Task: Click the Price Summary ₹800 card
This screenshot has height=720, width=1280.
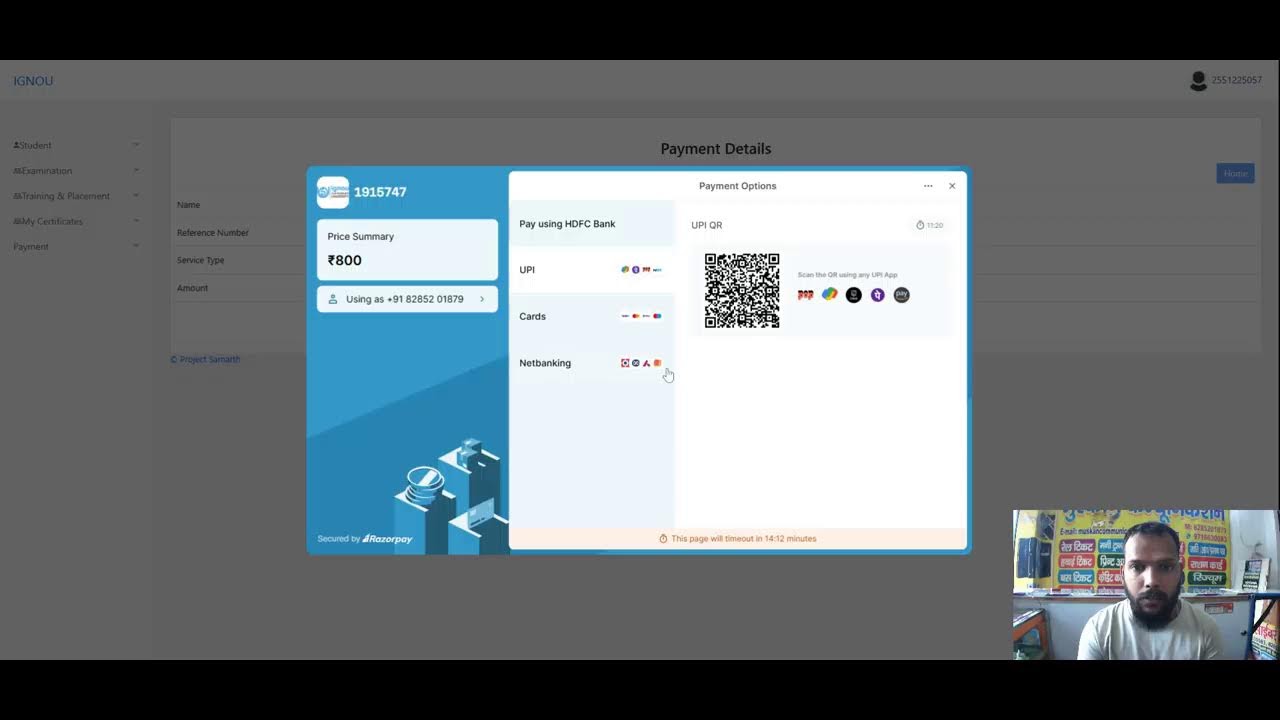Action: tap(407, 249)
